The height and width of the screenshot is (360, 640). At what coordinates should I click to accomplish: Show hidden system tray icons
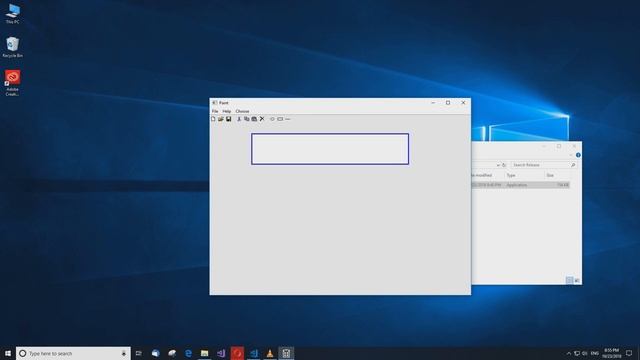pos(569,353)
